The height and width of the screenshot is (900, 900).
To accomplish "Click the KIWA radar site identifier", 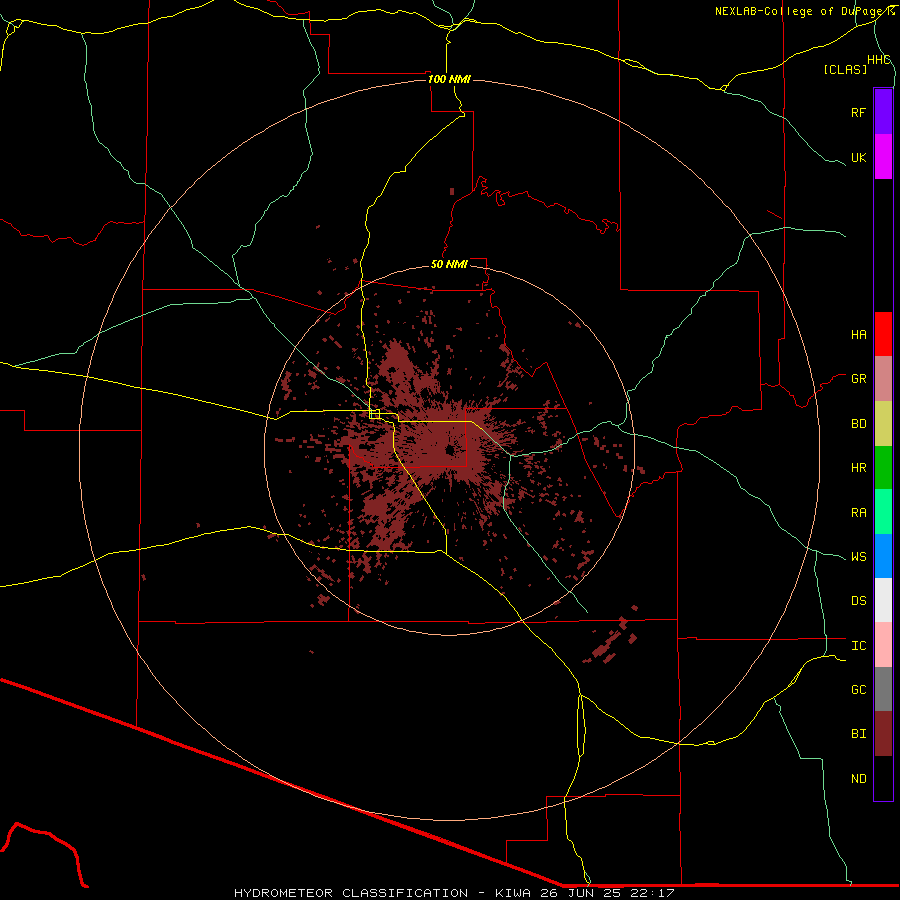I will pyautogui.click(x=513, y=893).
